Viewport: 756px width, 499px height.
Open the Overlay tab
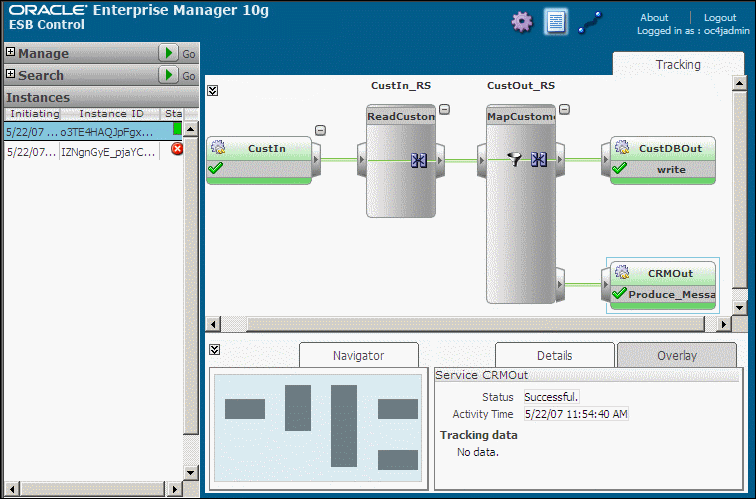tap(677, 355)
